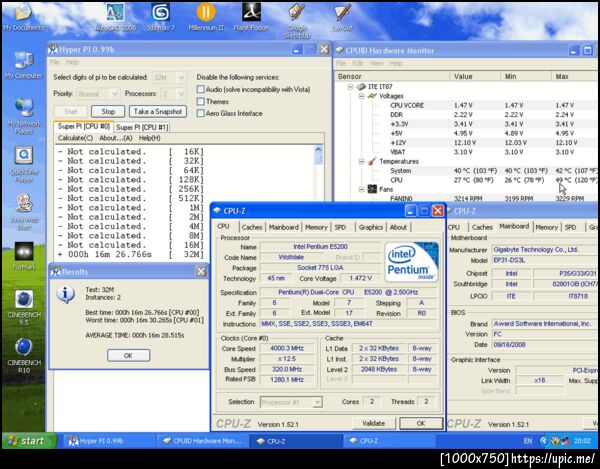Collapse the Voltages tree node

359,97
